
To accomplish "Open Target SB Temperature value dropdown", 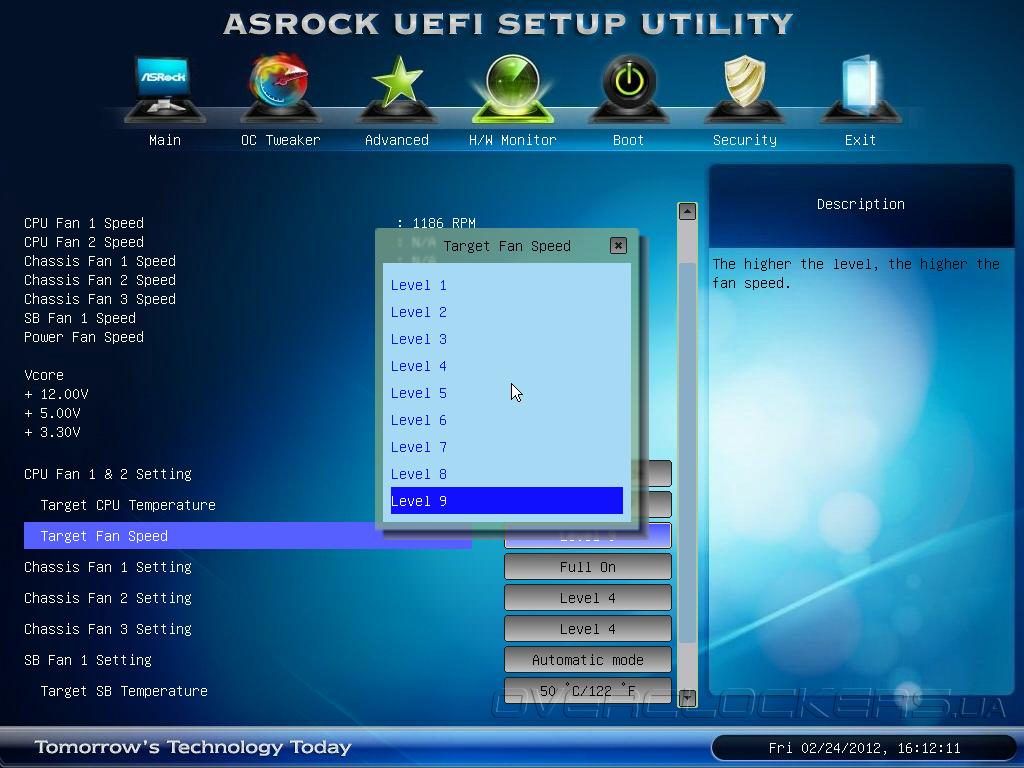I will coord(588,690).
